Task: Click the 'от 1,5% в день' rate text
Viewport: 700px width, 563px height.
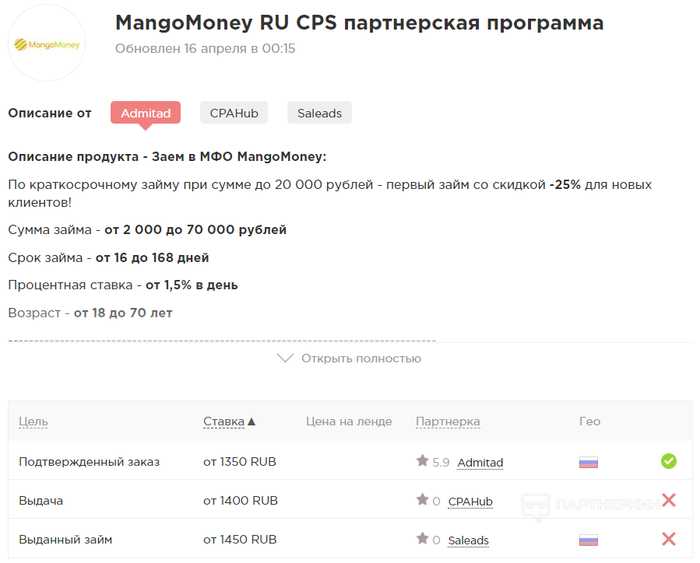Action: tap(192, 285)
